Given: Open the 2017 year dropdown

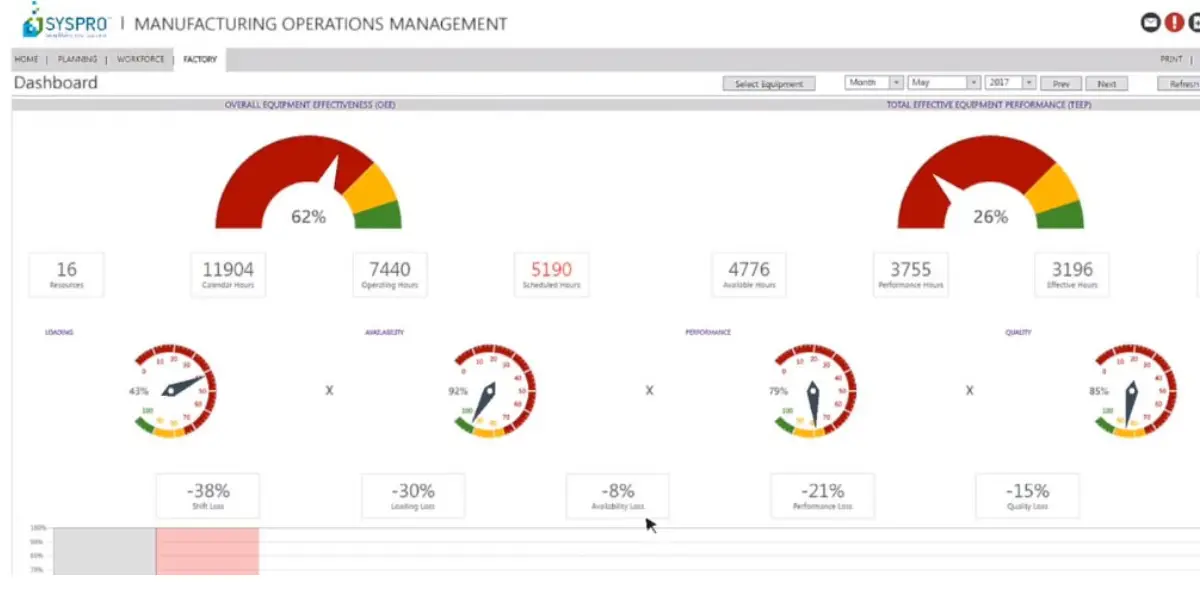Looking at the screenshot, I should 1010,83.
